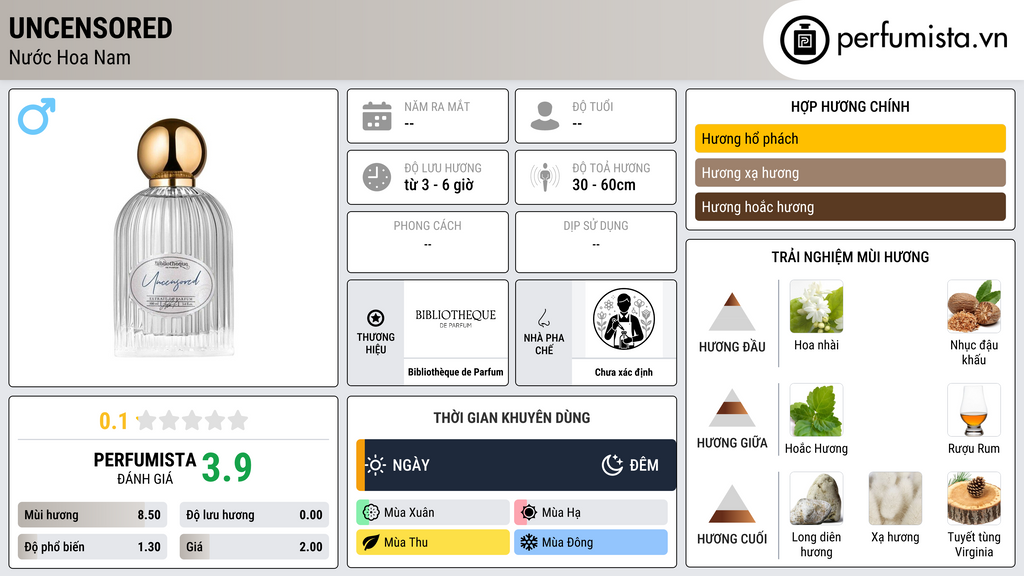
Task: Click the star badge icon above Thương hiệu
Action: [376, 318]
